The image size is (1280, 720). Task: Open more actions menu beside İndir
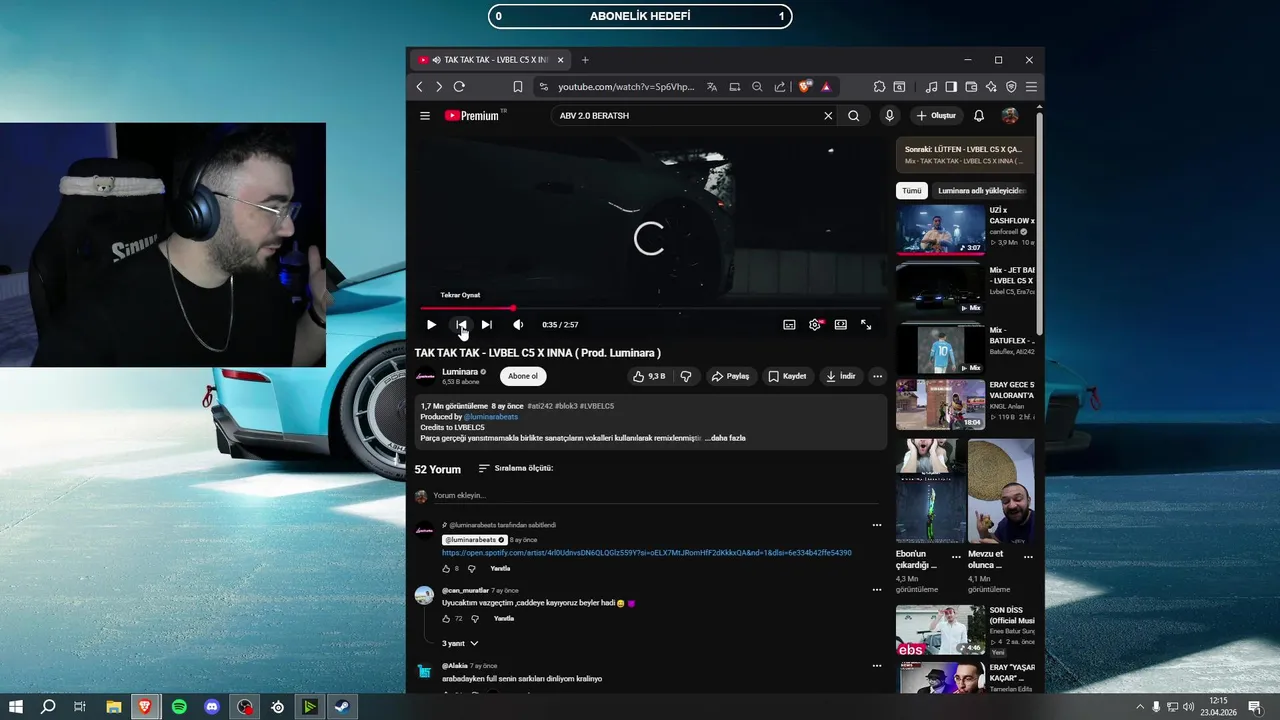[877, 377]
